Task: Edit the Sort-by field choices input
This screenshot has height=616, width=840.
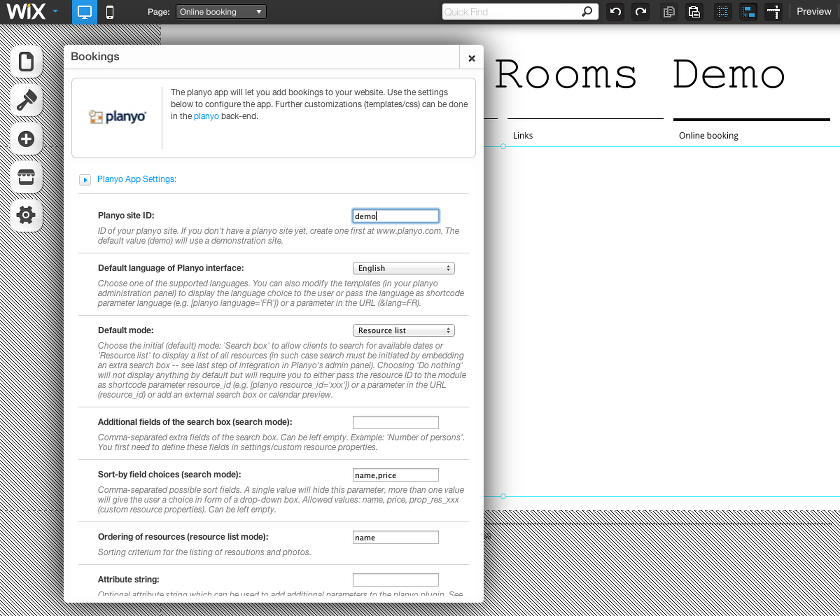Action: (395, 475)
